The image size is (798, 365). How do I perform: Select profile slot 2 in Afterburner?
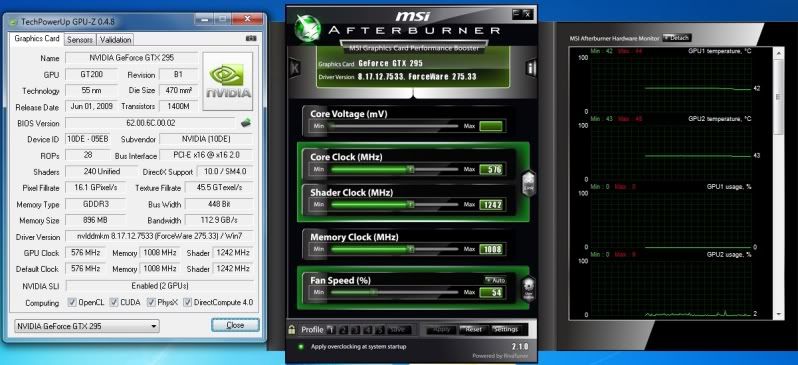344,329
